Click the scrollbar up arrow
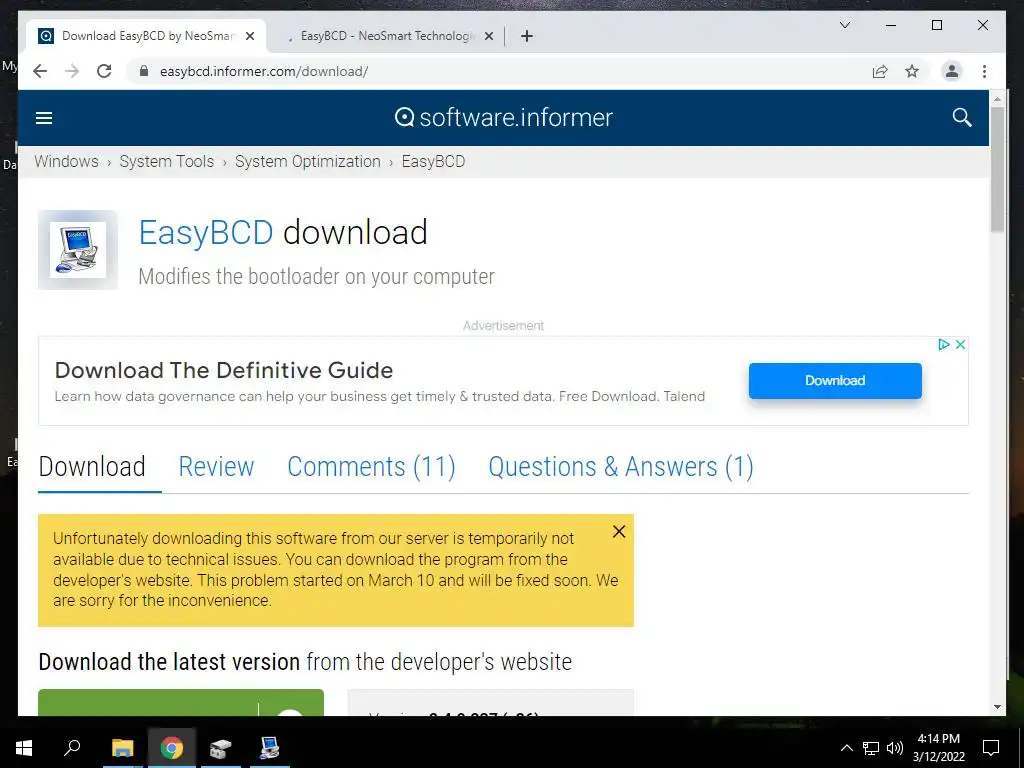 coord(997,99)
